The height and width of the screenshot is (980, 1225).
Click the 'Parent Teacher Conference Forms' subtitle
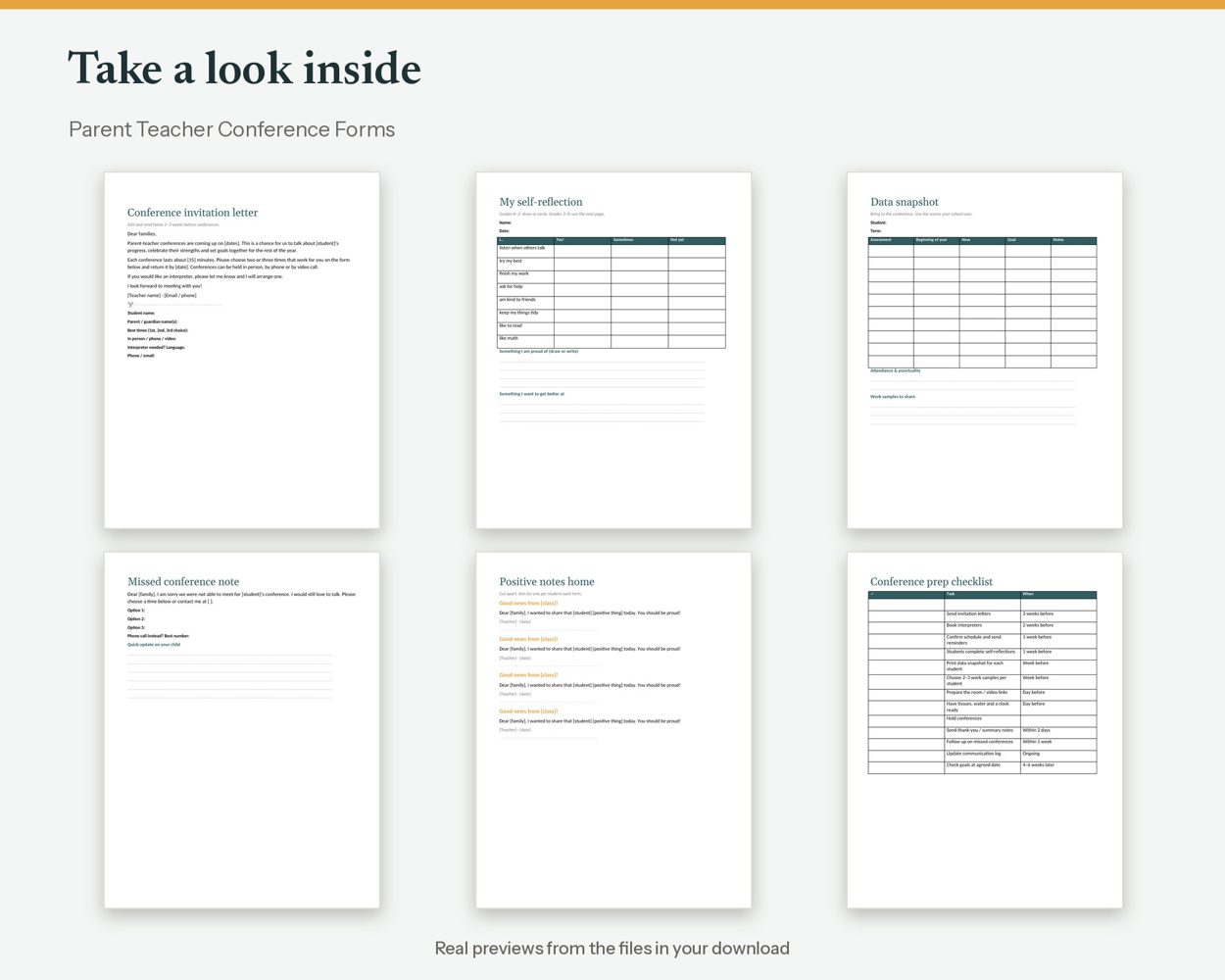click(232, 129)
